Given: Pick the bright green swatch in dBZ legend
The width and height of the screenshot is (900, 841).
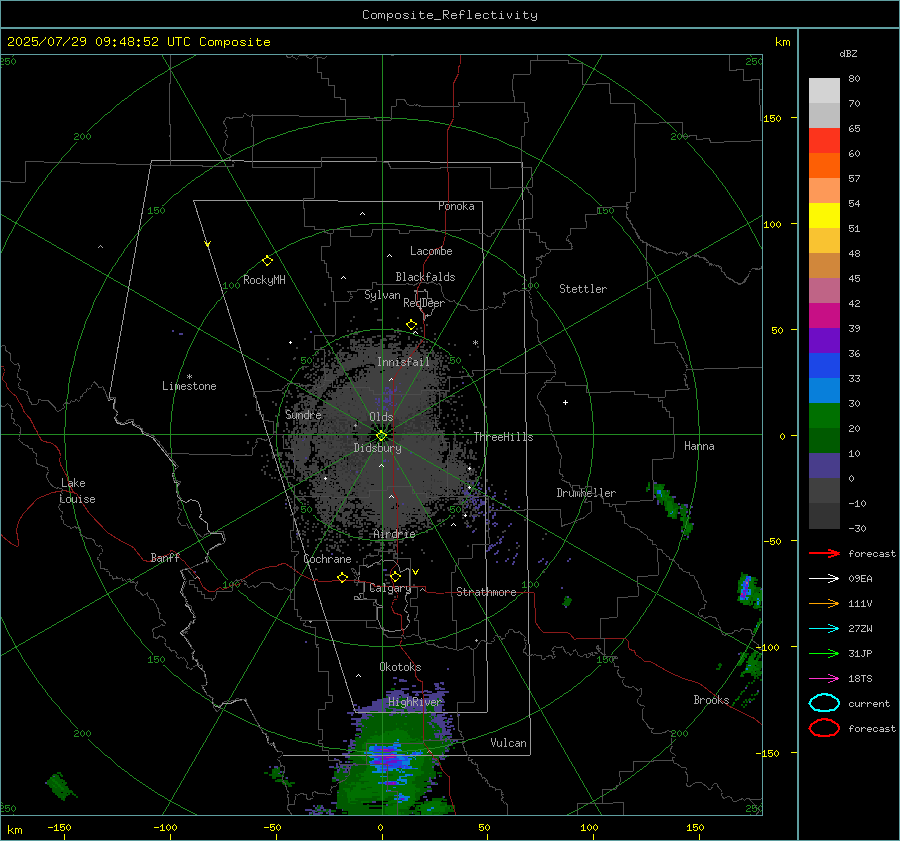Looking at the screenshot, I should tap(824, 416).
